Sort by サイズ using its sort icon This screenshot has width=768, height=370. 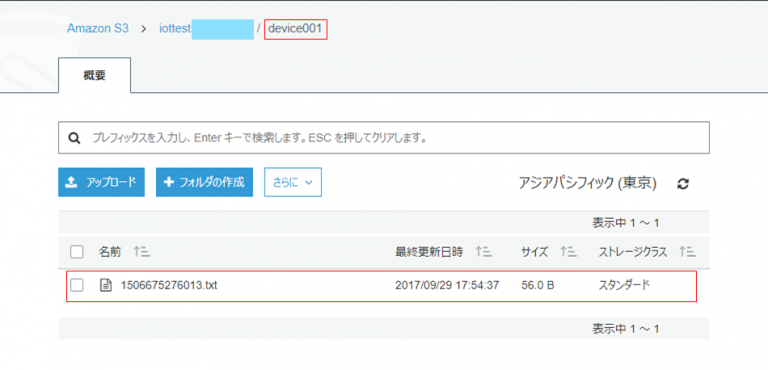click(x=569, y=252)
